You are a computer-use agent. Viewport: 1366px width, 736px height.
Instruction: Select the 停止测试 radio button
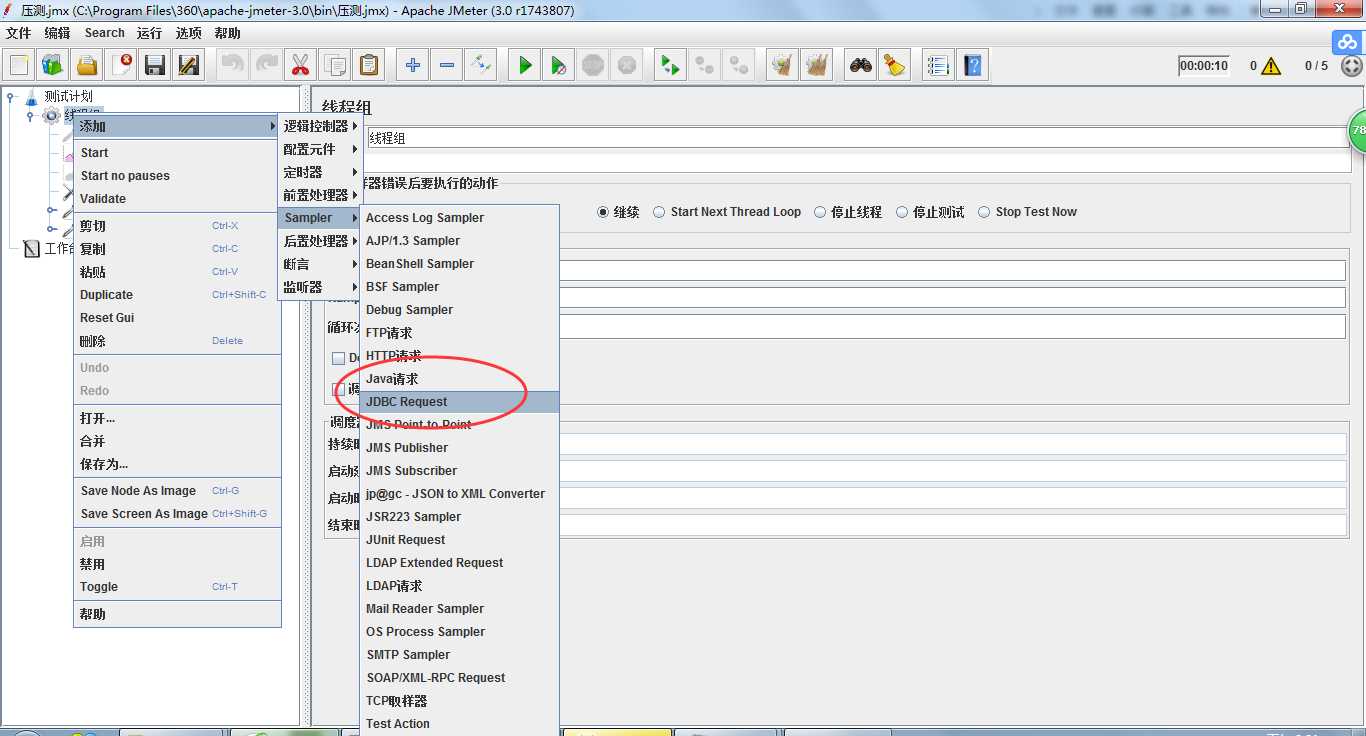tap(902, 212)
